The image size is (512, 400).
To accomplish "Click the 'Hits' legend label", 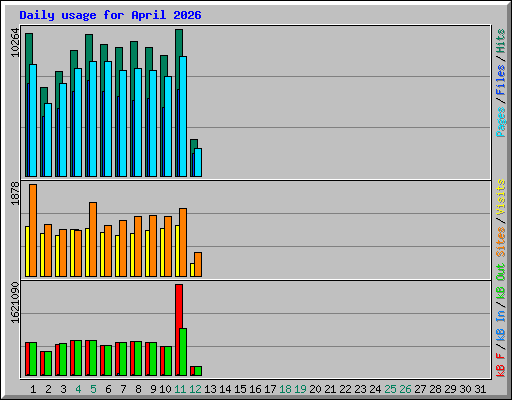I will pos(500,41).
